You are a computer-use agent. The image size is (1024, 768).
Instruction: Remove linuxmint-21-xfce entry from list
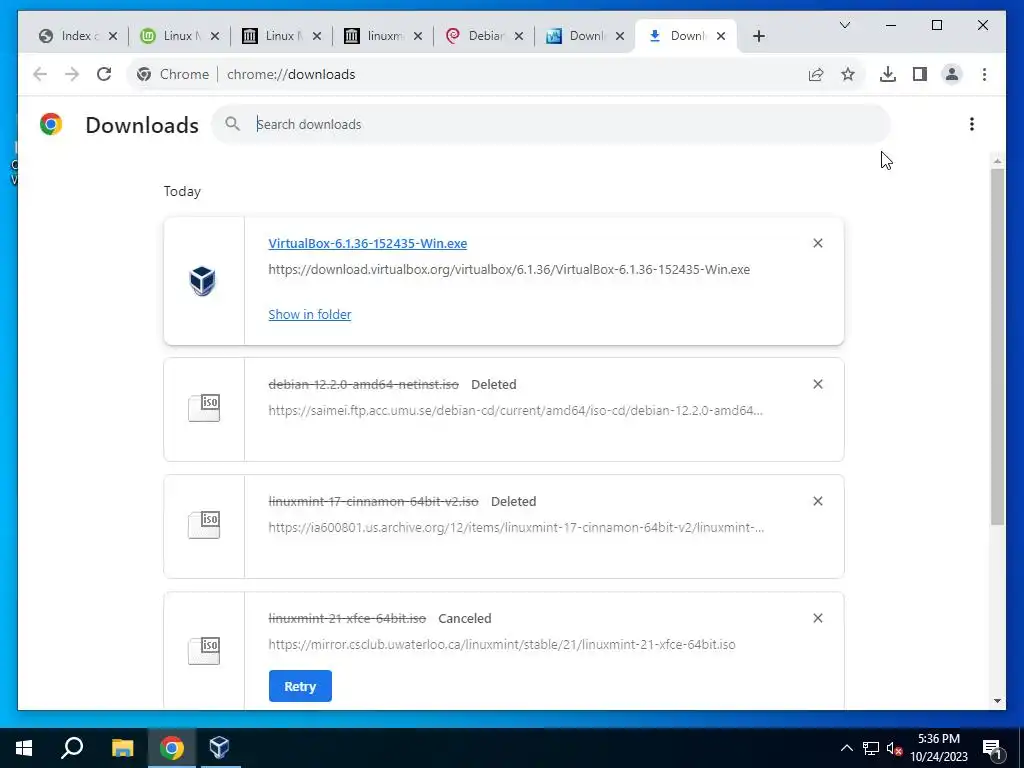pos(818,618)
